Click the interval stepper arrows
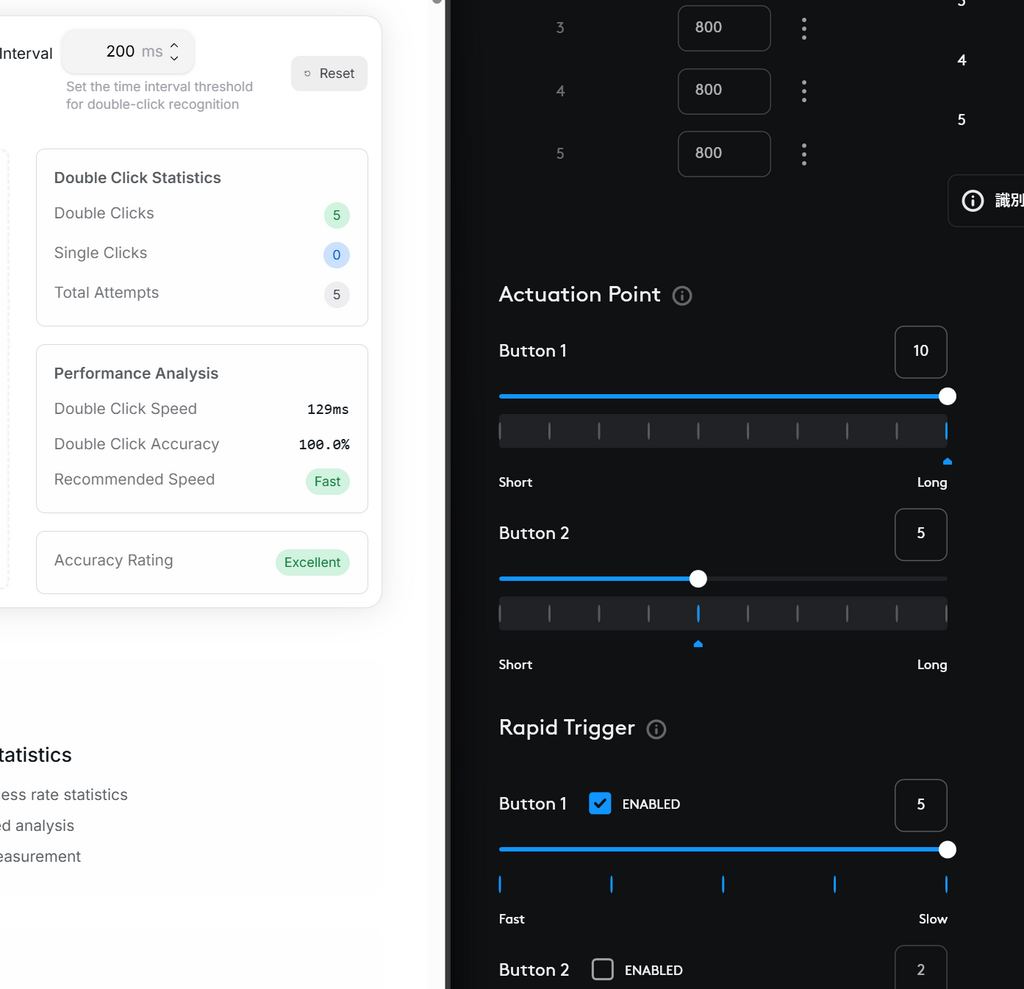Image resolution: width=1024 pixels, height=989 pixels. pos(174,51)
